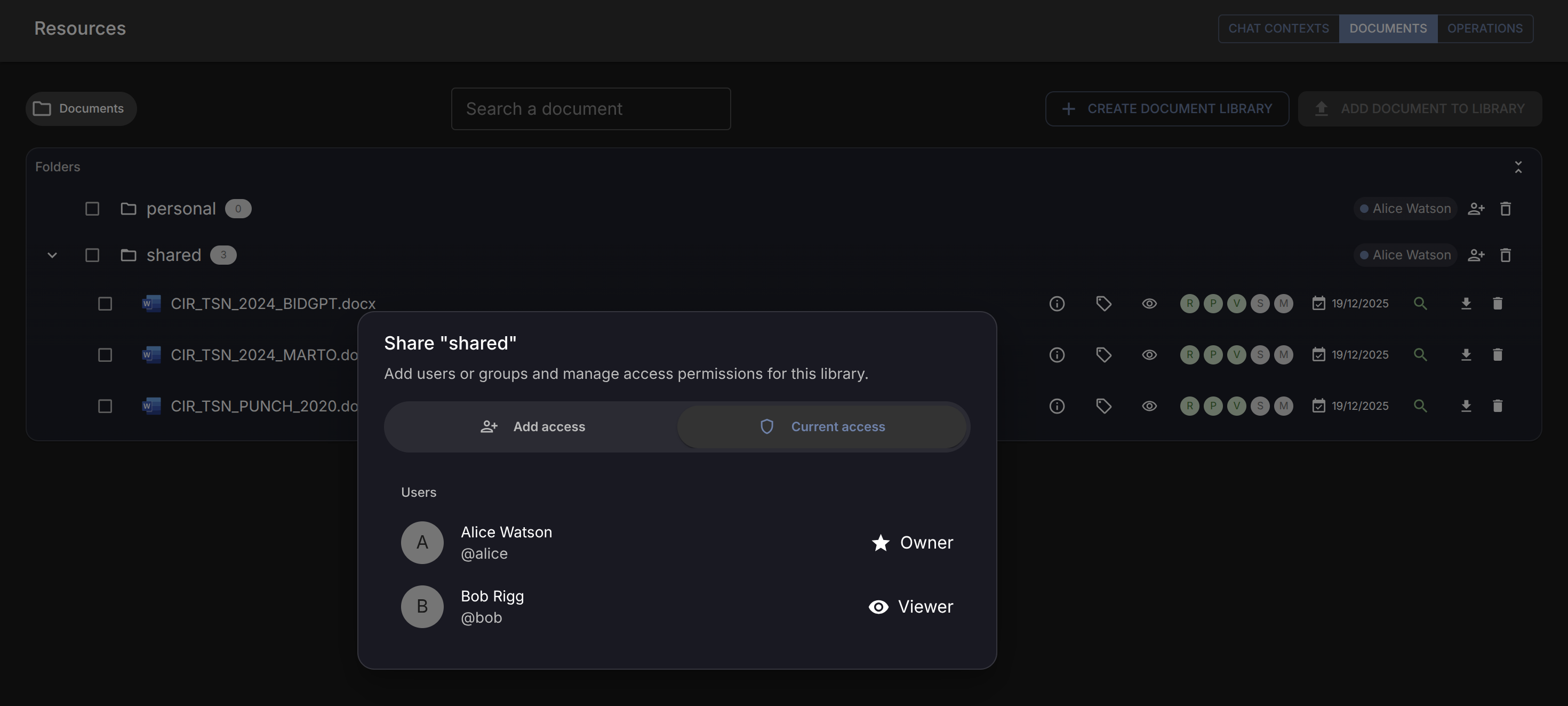Click share icon for personal folder
1568x706 pixels.
click(1476, 209)
